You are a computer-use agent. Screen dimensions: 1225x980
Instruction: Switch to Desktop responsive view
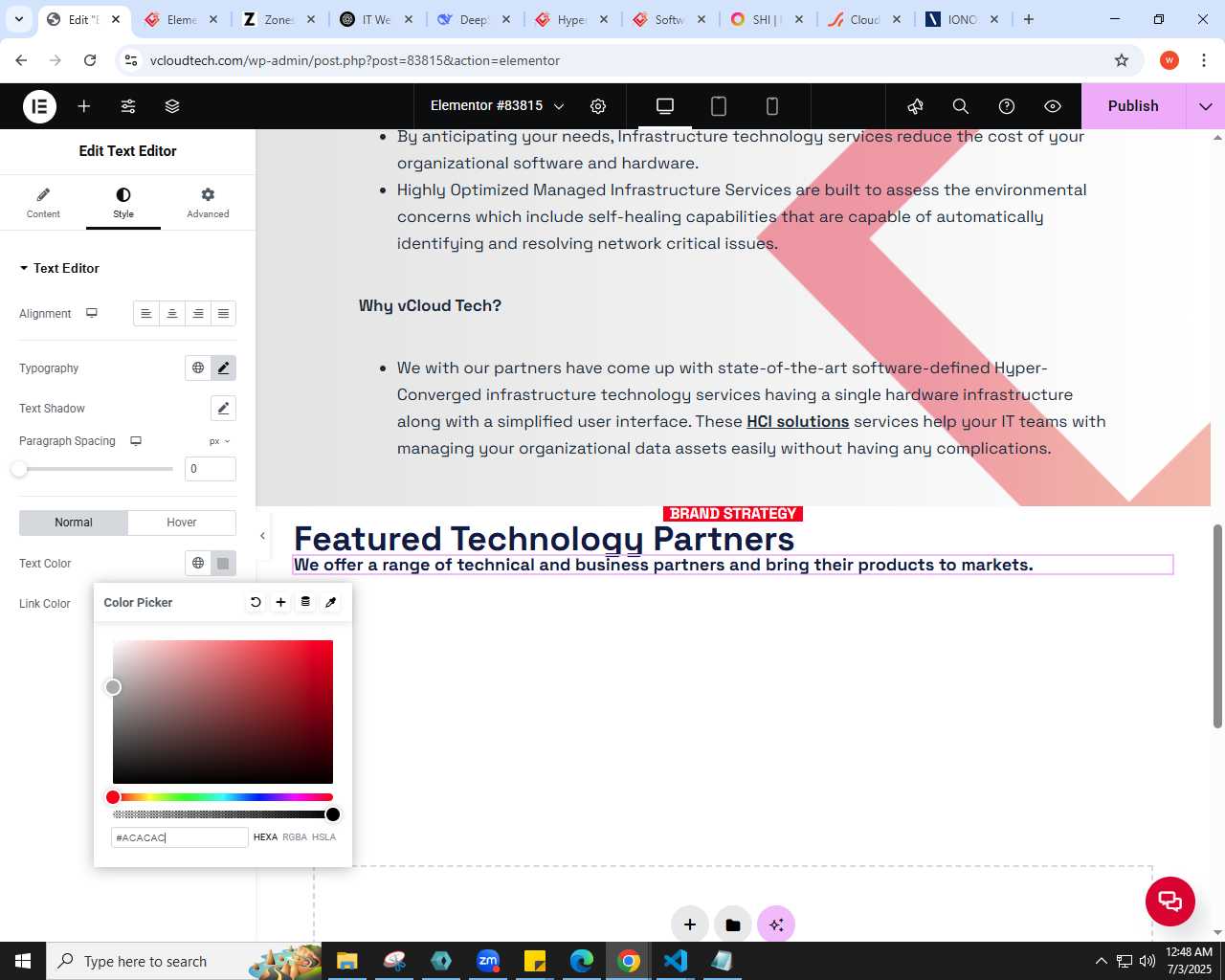coord(665,106)
